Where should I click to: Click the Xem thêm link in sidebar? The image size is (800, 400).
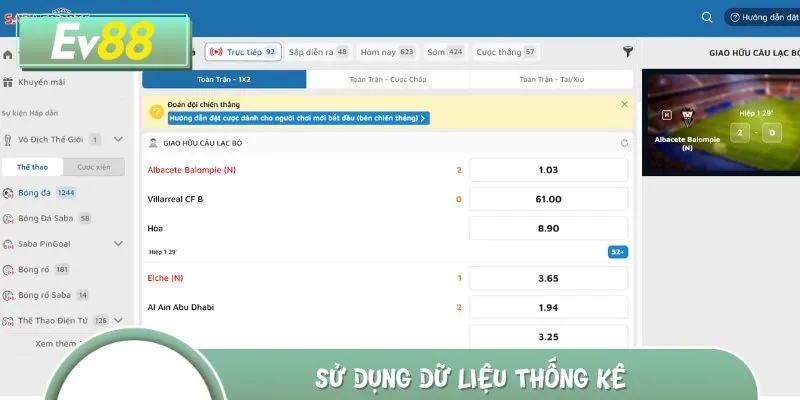pos(56,343)
